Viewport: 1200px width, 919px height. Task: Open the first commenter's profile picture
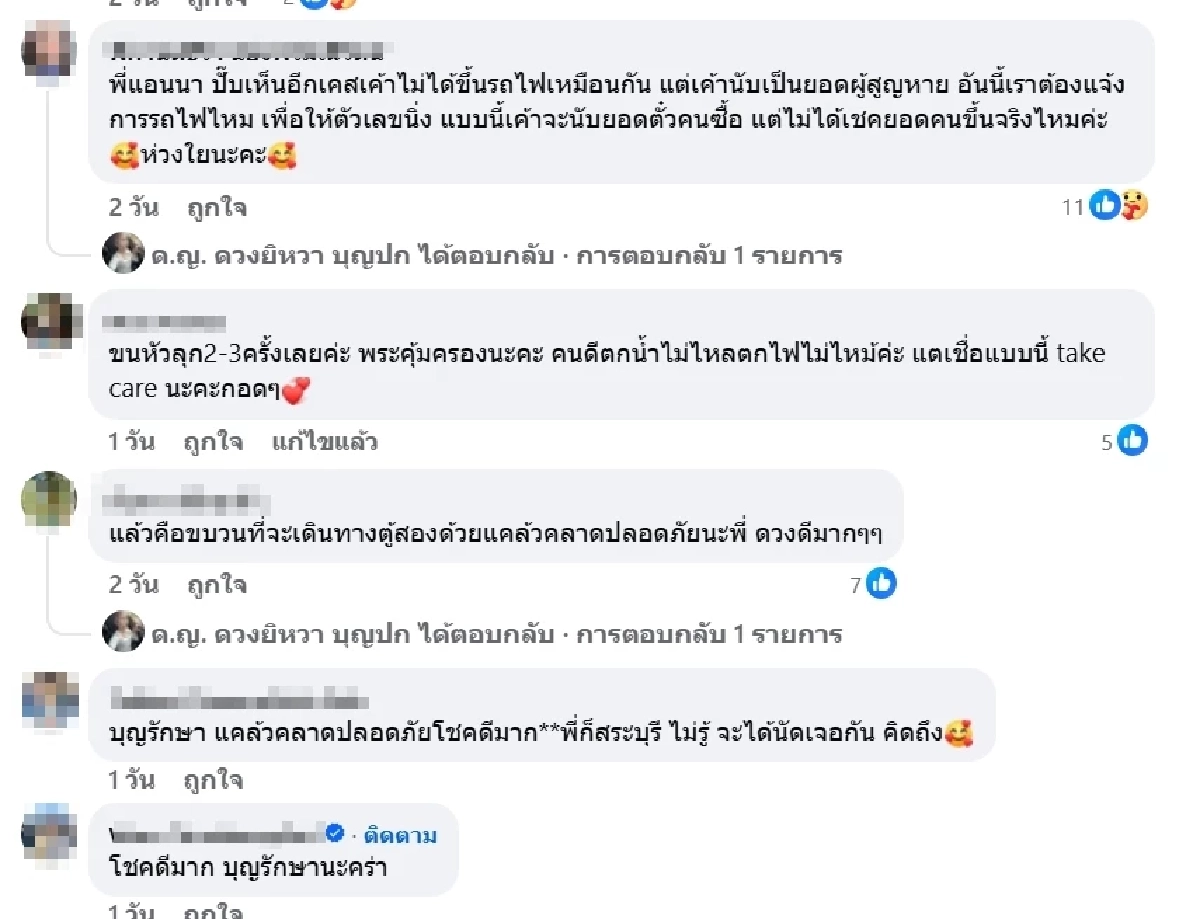click(48, 55)
